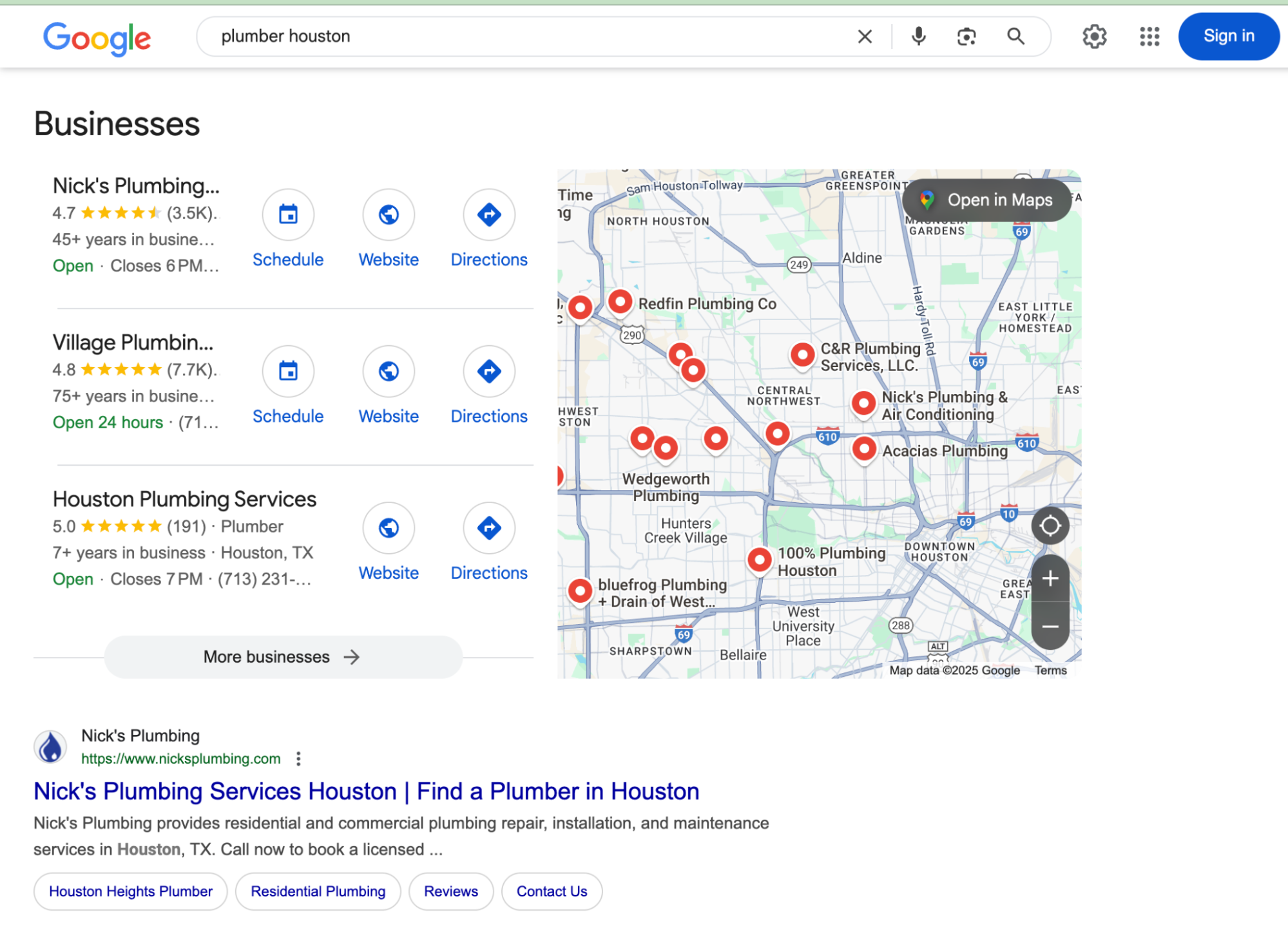Zoom in on the map

[x=1049, y=578]
